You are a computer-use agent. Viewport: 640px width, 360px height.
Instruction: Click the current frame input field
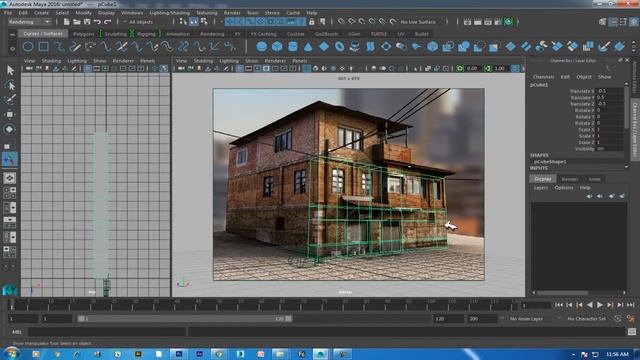pyautogui.click(x=536, y=305)
